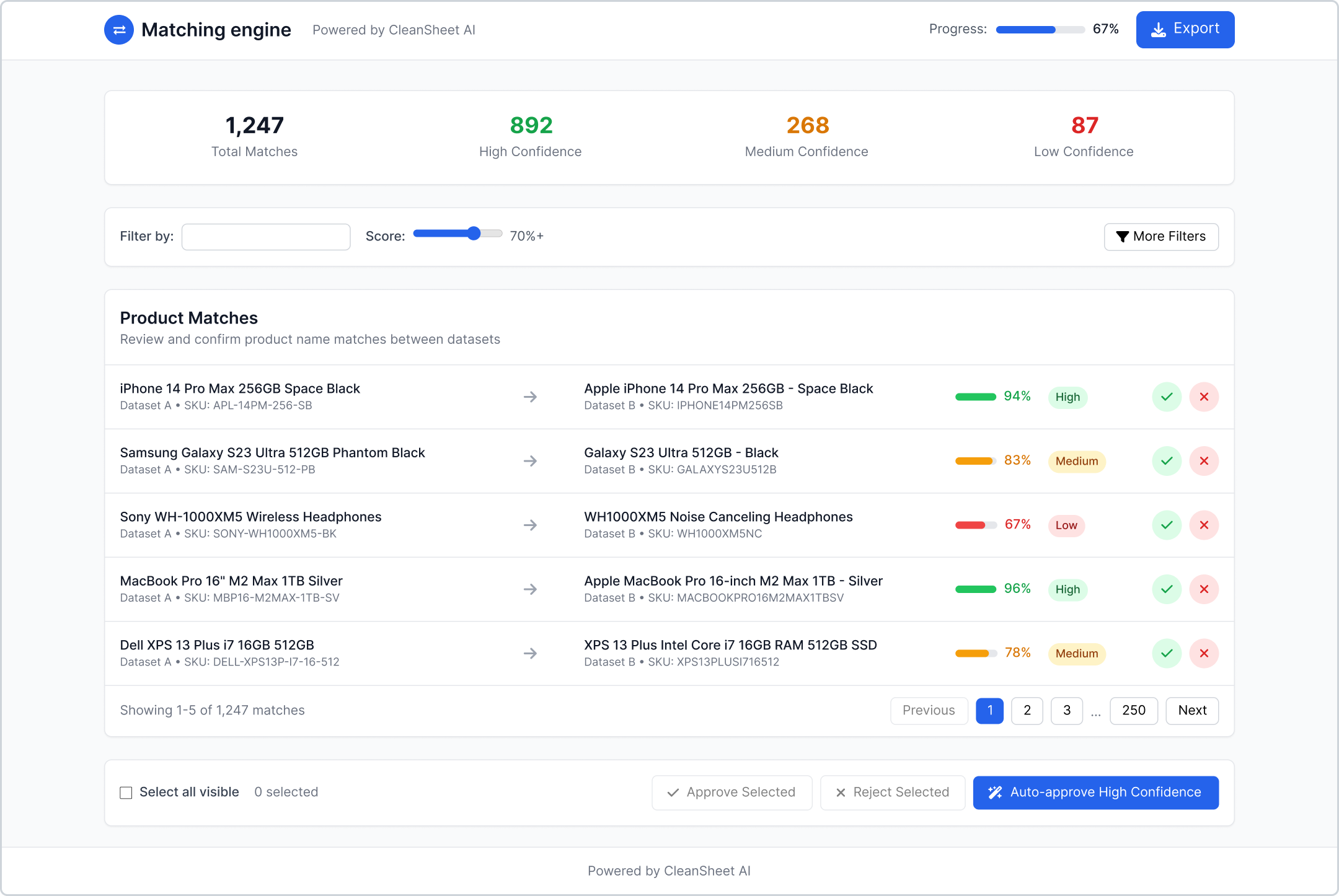This screenshot has width=1339, height=896.
Task: Go to page 2 of matches
Action: (x=1027, y=711)
